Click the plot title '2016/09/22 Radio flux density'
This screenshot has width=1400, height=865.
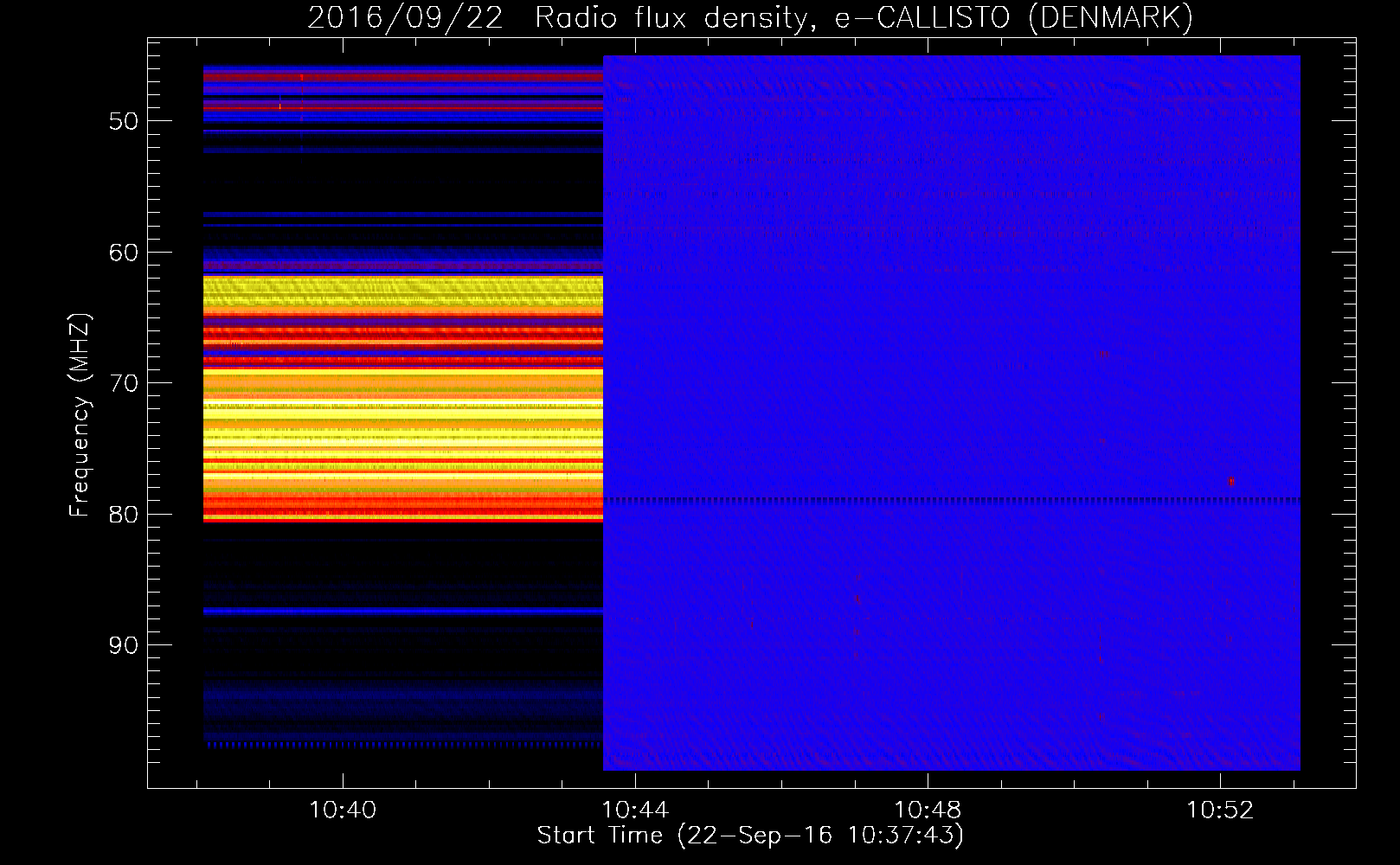pyautogui.click(x=560, y=17)
